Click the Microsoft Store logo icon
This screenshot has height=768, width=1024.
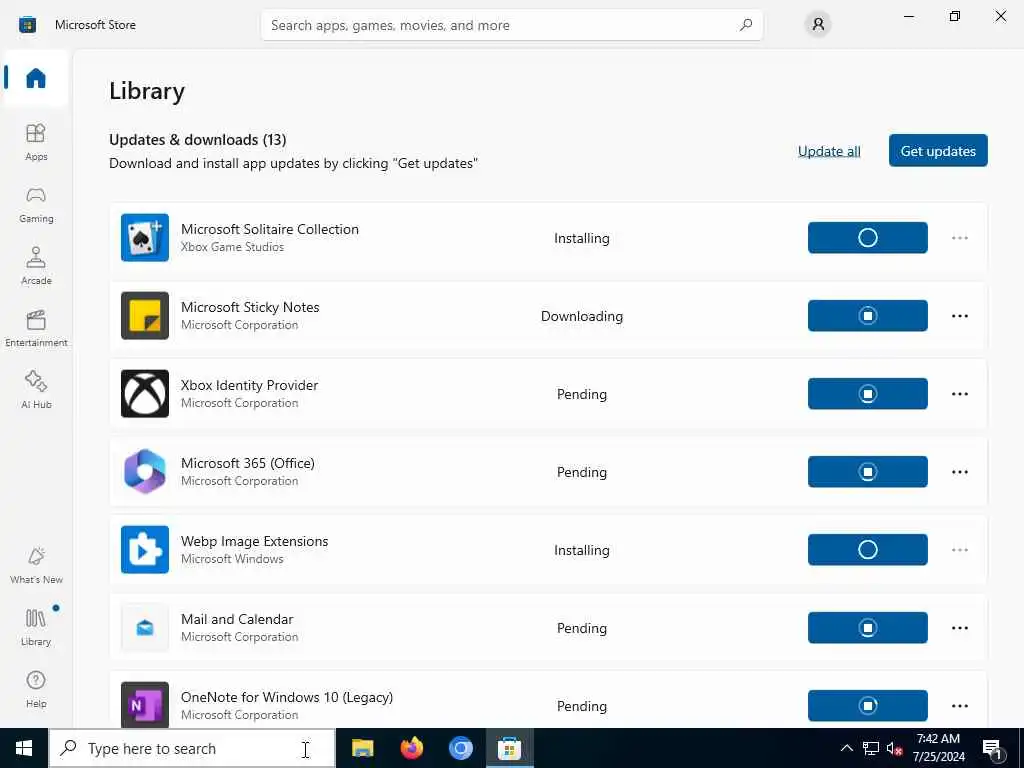coord(27,25)
